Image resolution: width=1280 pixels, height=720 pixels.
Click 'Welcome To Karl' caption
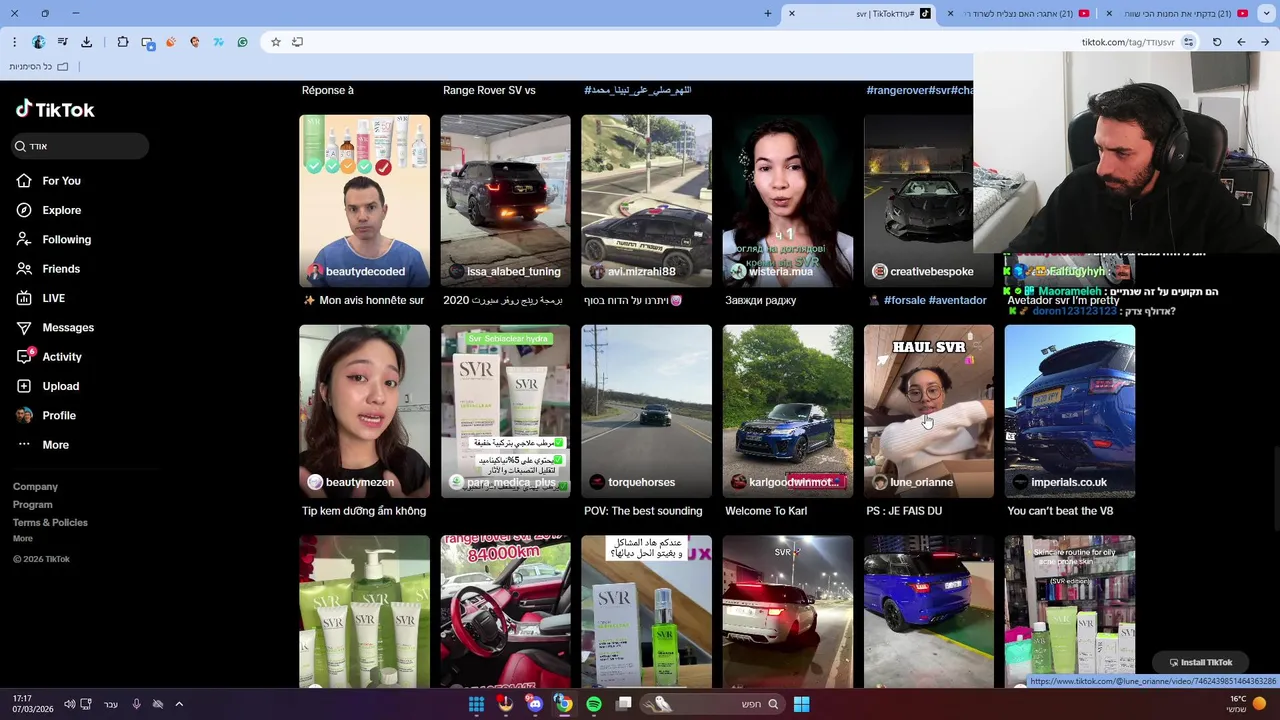tap(766, 511)
